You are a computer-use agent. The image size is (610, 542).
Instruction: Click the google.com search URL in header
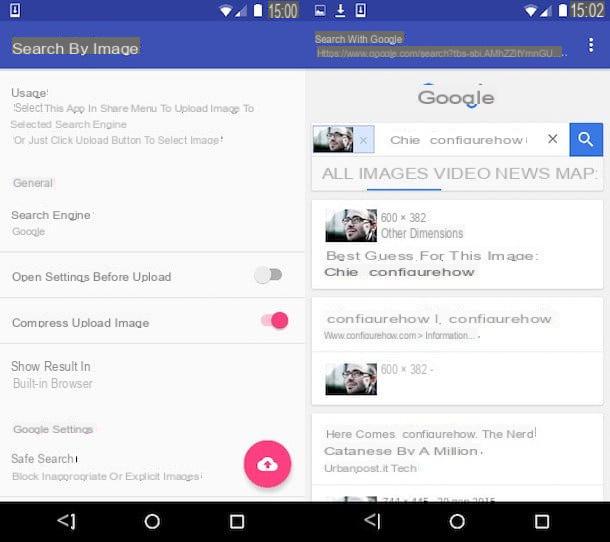coord(441,53)
